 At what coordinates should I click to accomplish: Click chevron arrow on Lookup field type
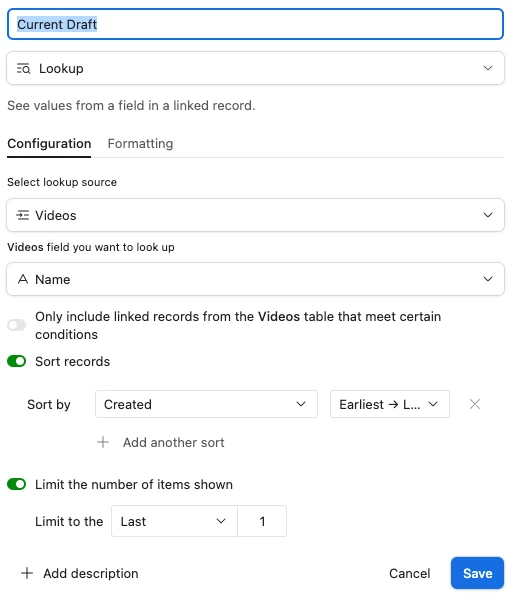(488, 68)
